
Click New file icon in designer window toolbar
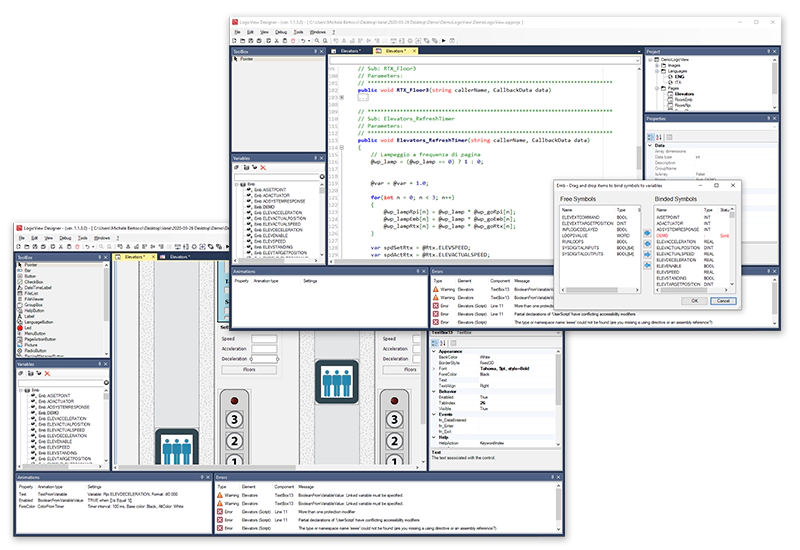[x=19, y=247]
